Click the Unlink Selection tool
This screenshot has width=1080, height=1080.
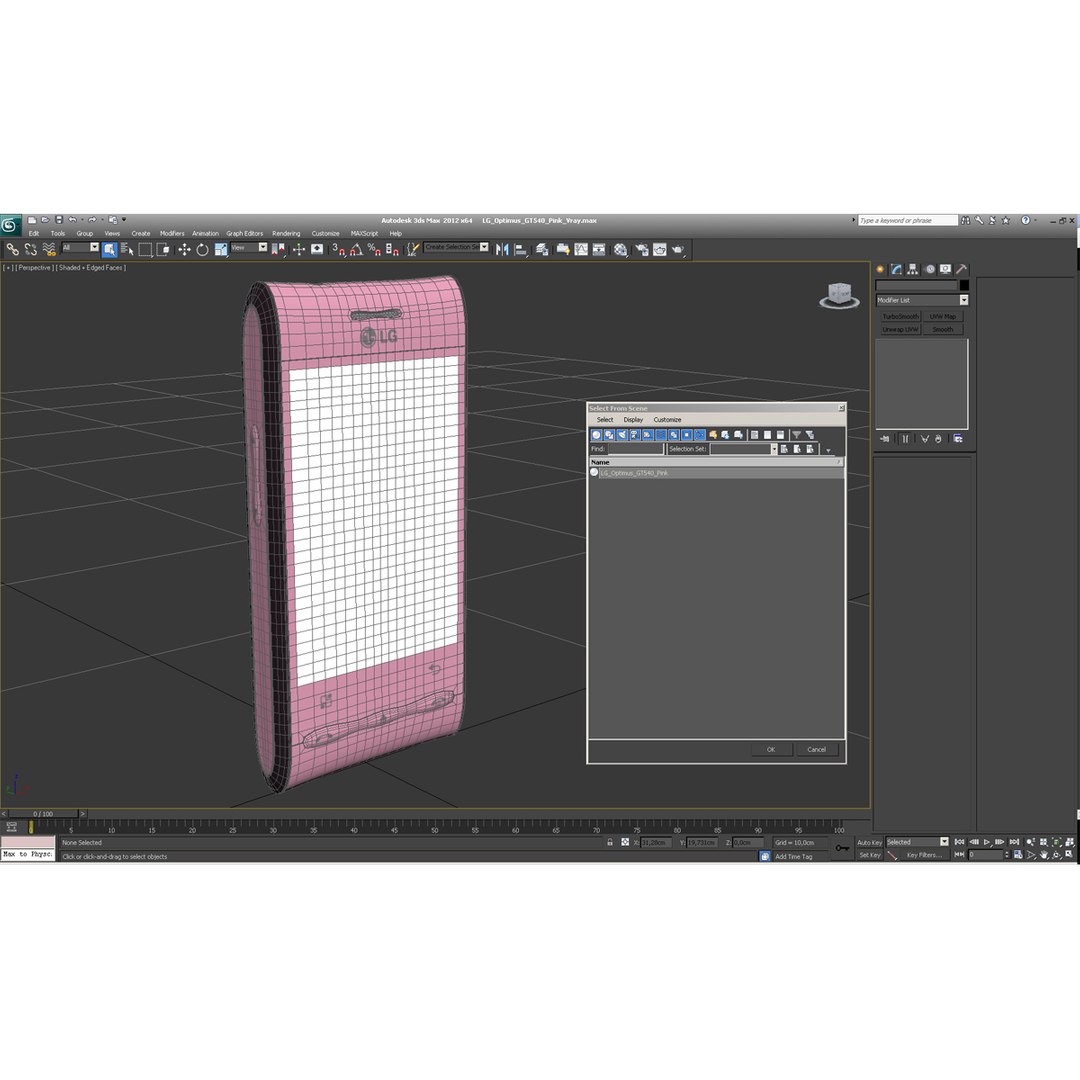pos(30,249)
